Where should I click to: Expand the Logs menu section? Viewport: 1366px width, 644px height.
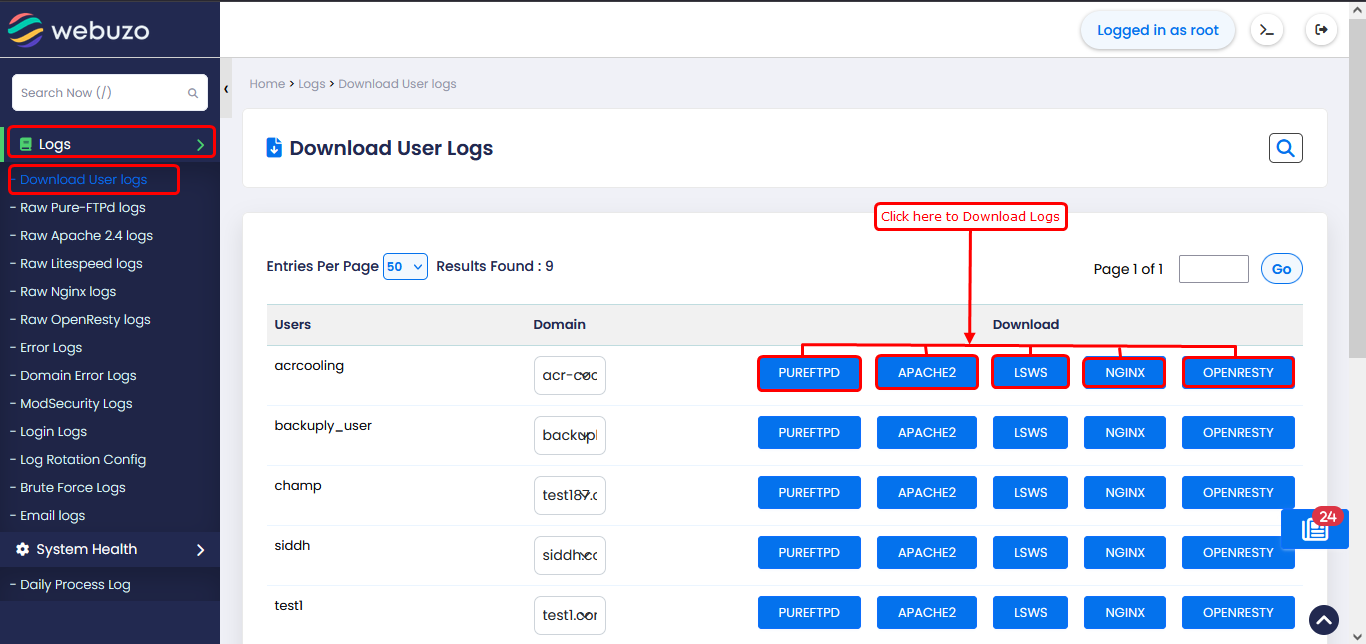click(x=110, y=144)
